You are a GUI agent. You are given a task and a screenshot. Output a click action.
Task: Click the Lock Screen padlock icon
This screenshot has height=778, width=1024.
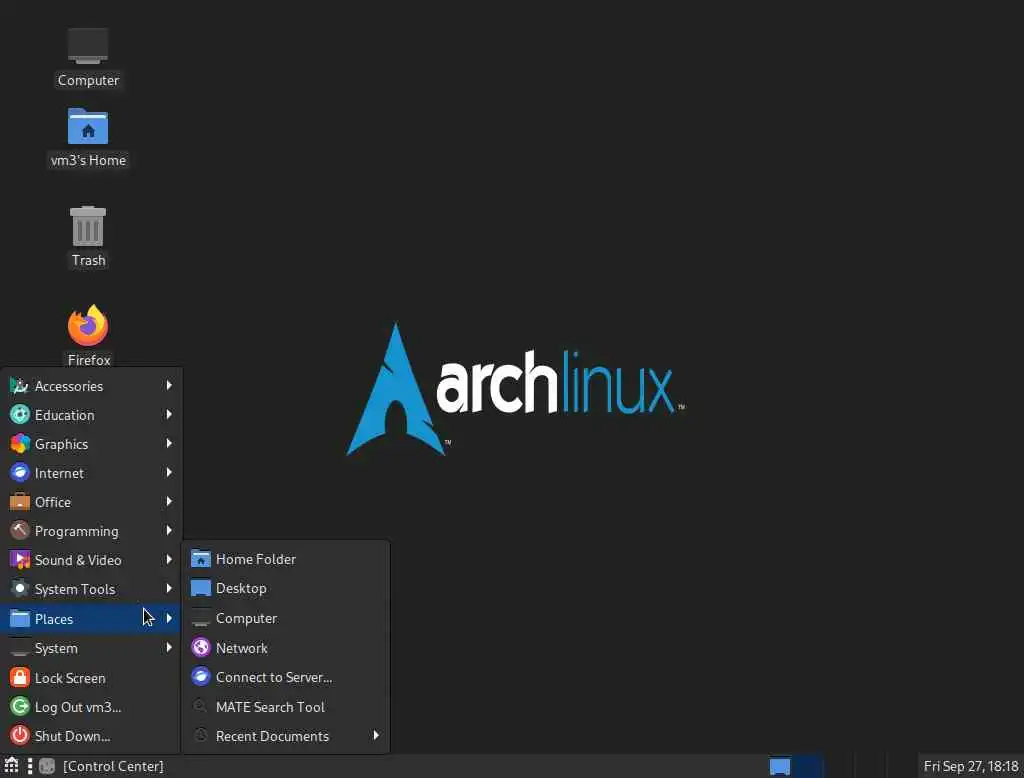20,678
